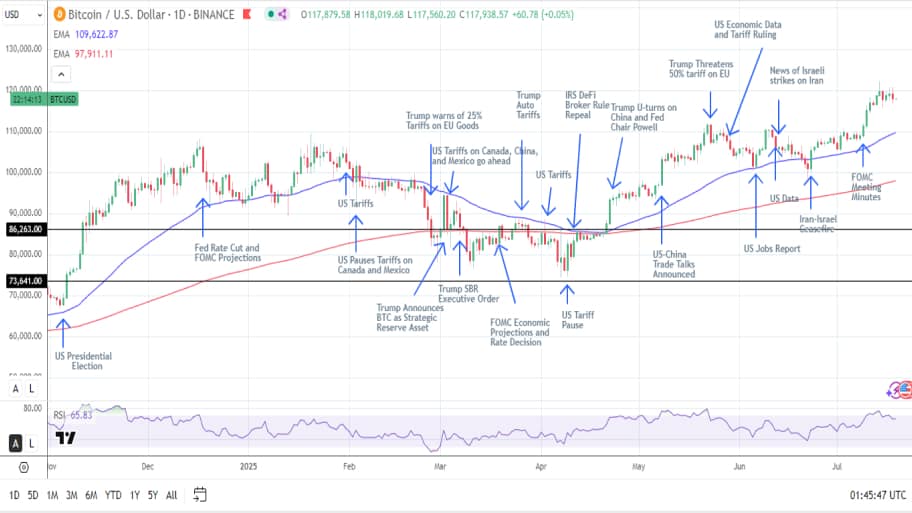The width and height of the screenshot is (912, 513).
Task: Click the TradingView logo in RSI pane
Action: pos(65,438)
